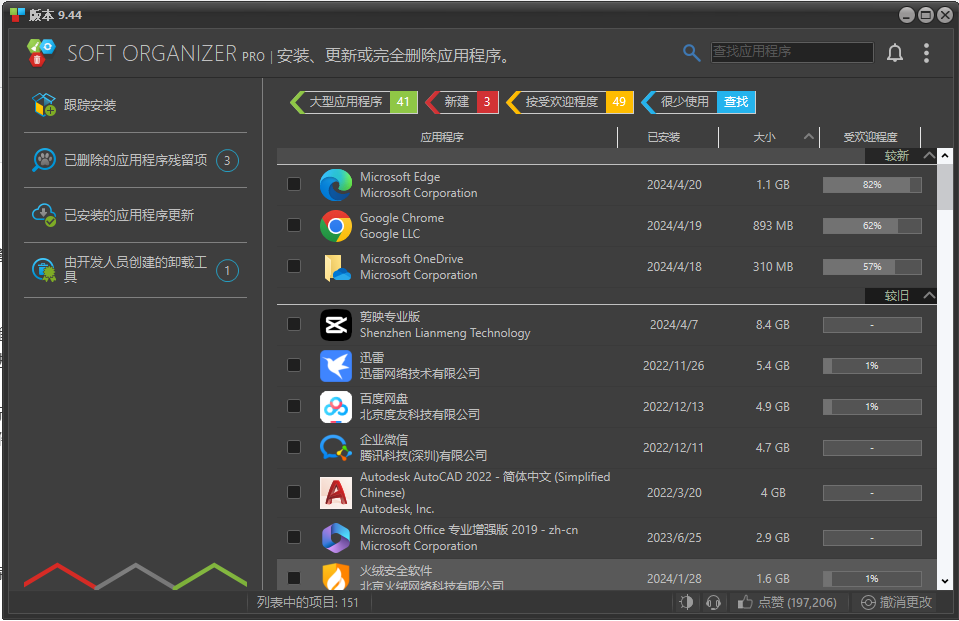Image resolution: width=959 pixels, height=621 pixels.
Task: Click the date 2022/11/26 of 迅雷
Action: (x=673, y=366)
